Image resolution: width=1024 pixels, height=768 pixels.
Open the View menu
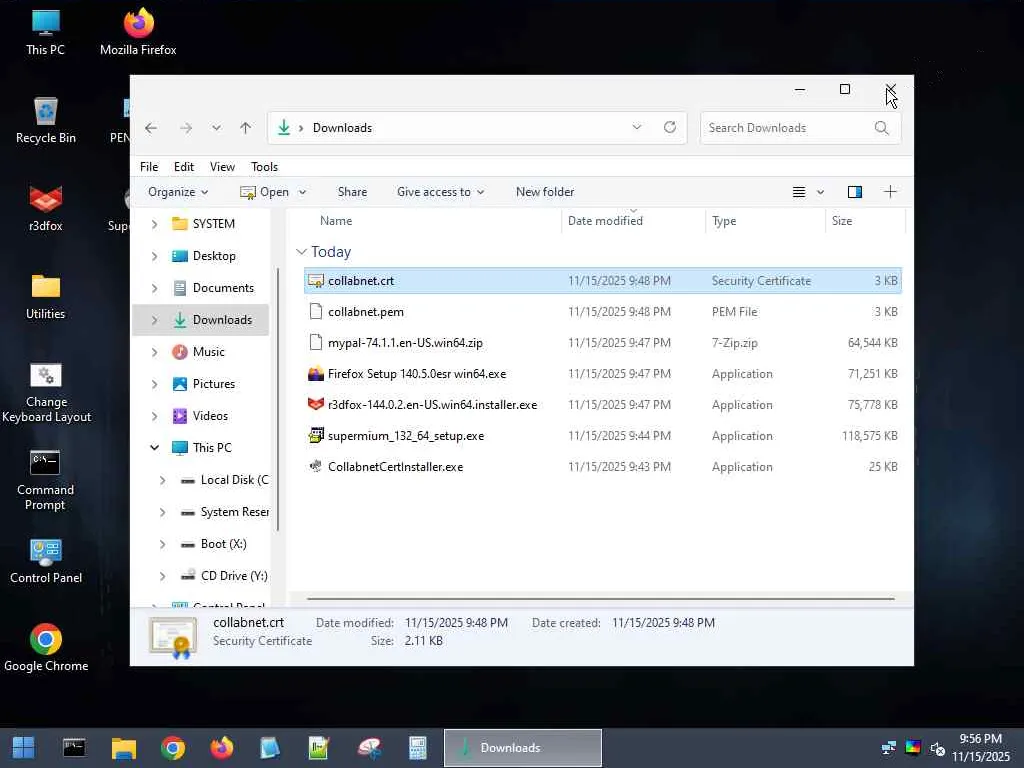(222, 167)
